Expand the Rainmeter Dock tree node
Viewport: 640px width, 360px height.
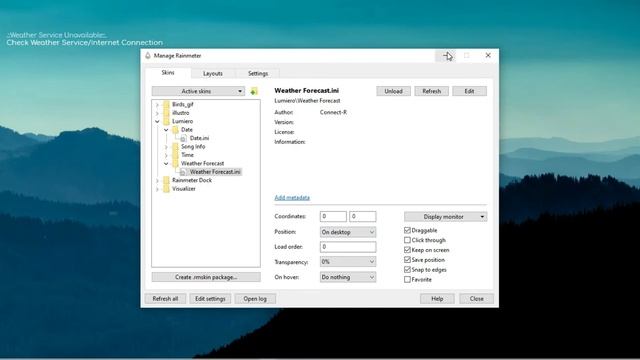[x=157, y=180]
